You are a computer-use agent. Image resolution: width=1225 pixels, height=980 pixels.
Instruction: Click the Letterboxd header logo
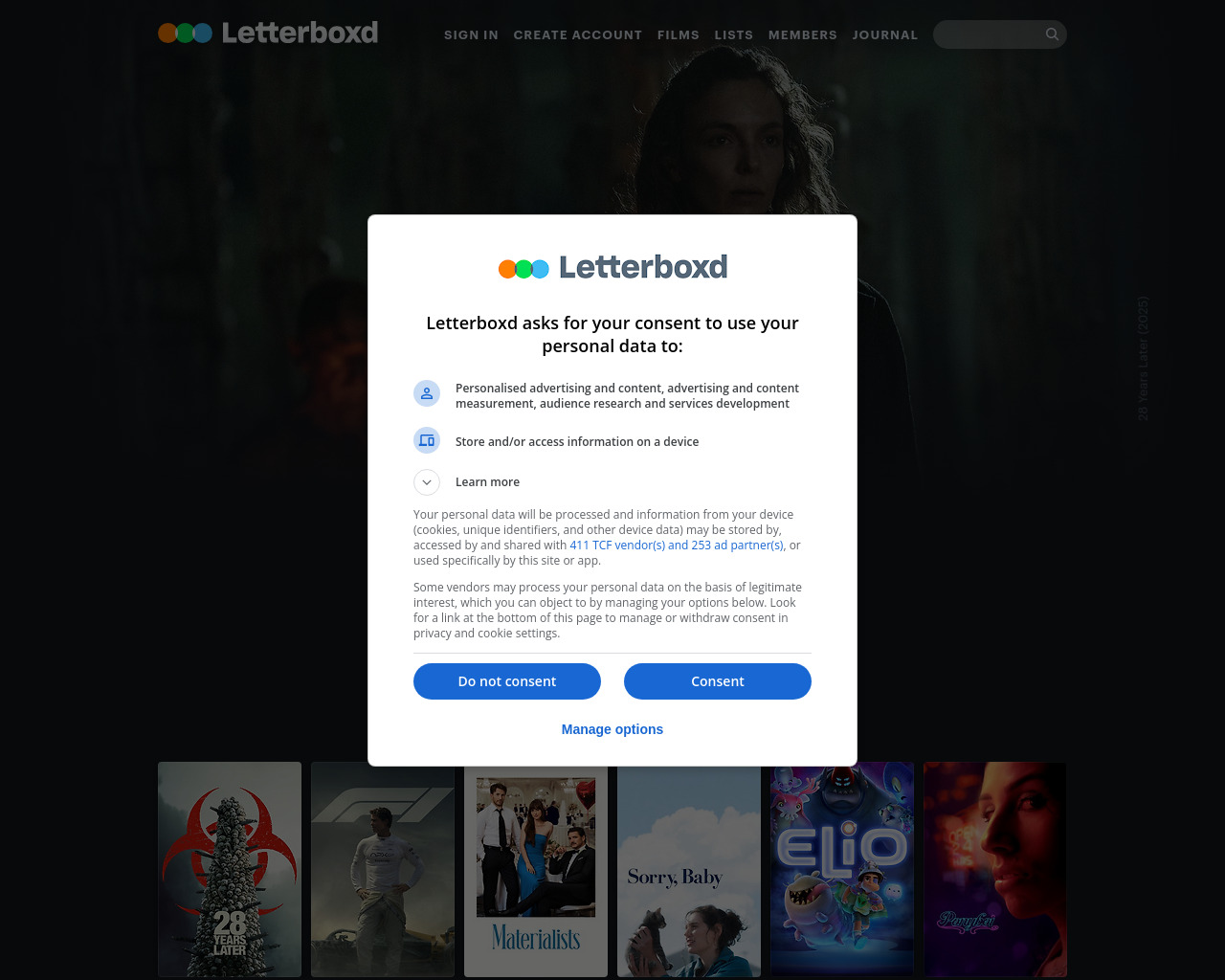[x=268, y=33]
